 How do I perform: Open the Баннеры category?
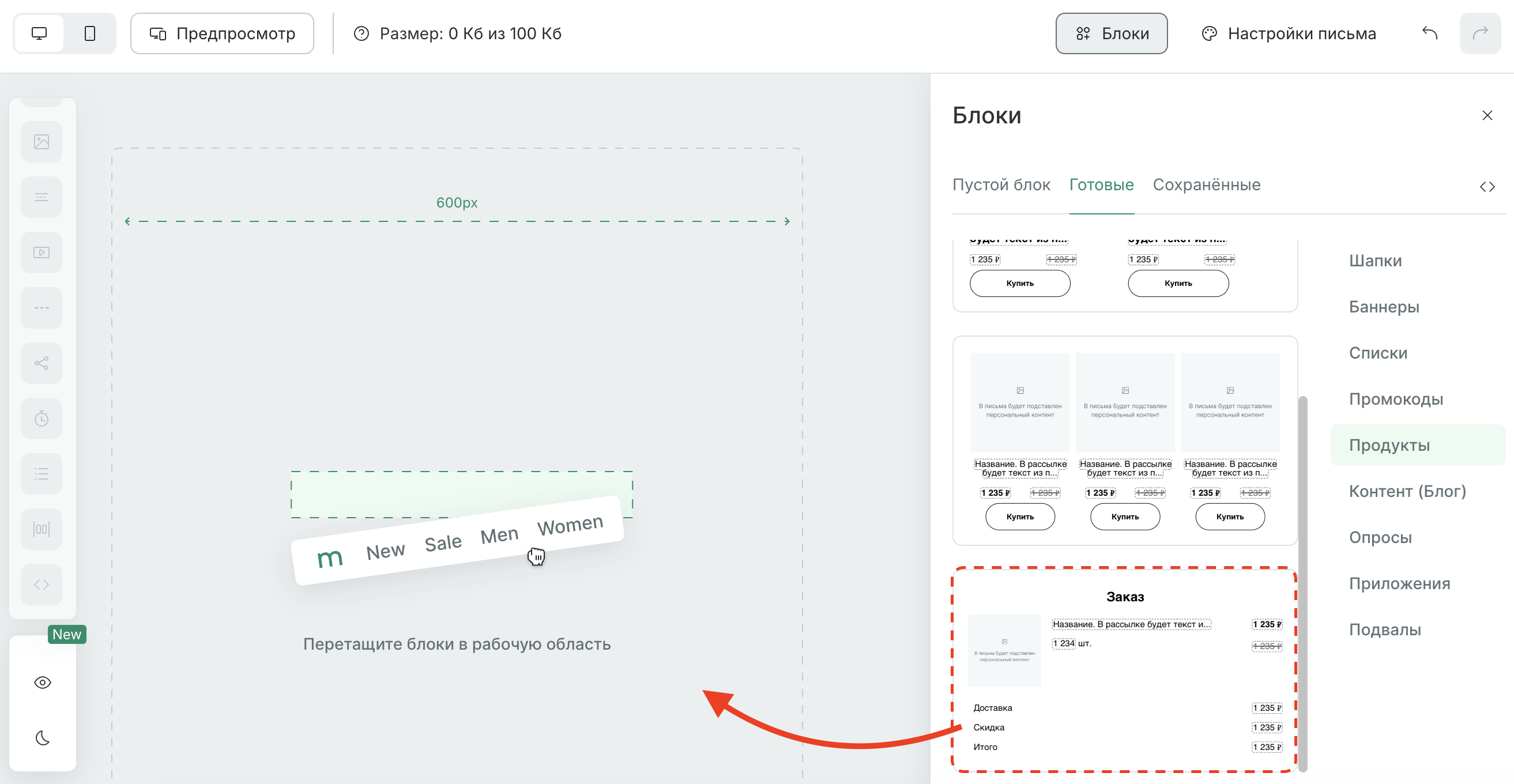1417,307
